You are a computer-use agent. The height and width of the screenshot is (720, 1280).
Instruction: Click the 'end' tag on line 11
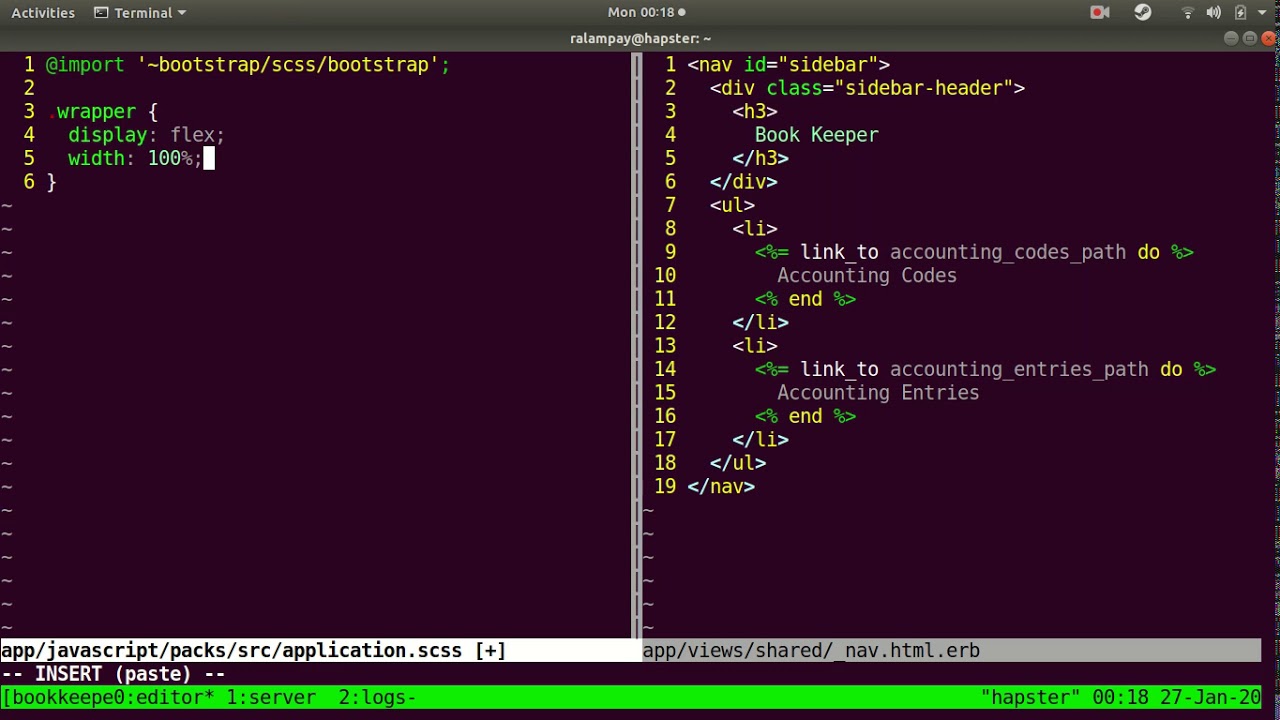(x=805, y=299)
